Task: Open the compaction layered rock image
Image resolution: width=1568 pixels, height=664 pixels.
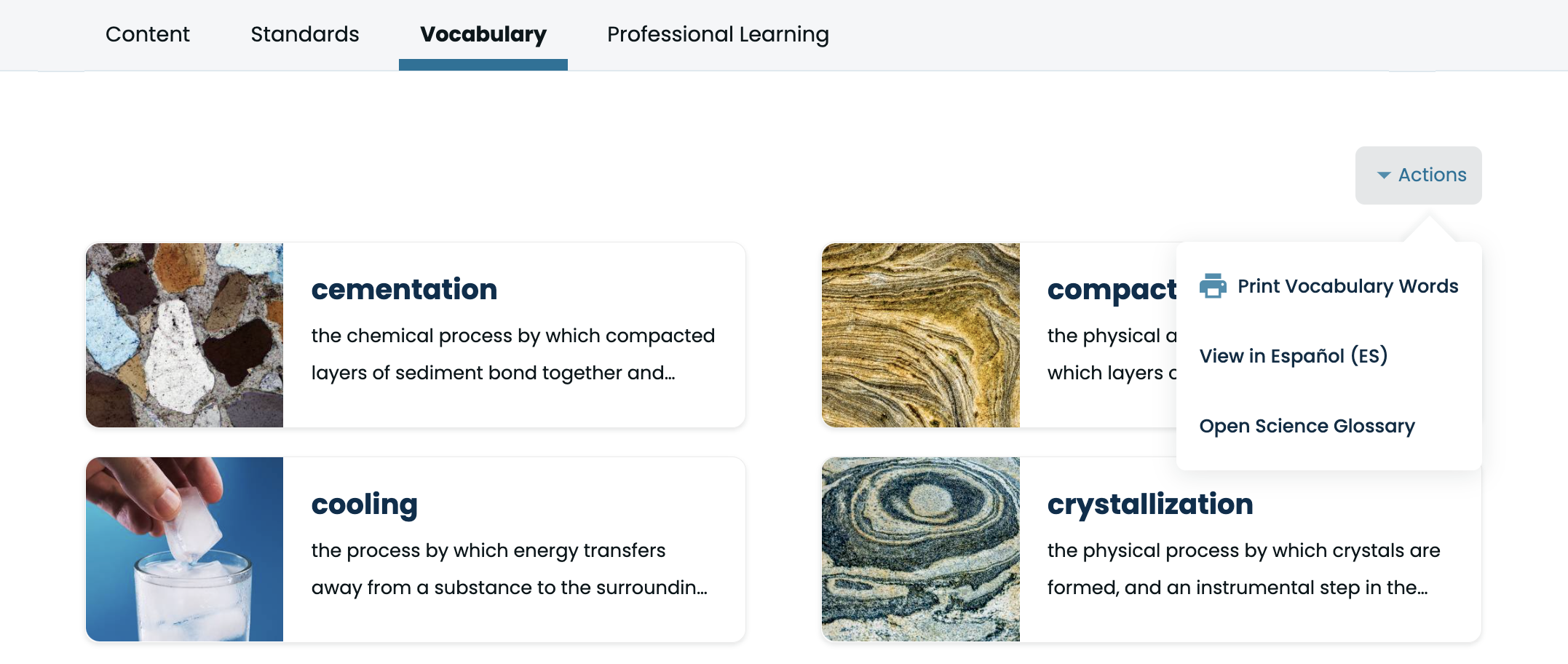Action: coord(920,335)
